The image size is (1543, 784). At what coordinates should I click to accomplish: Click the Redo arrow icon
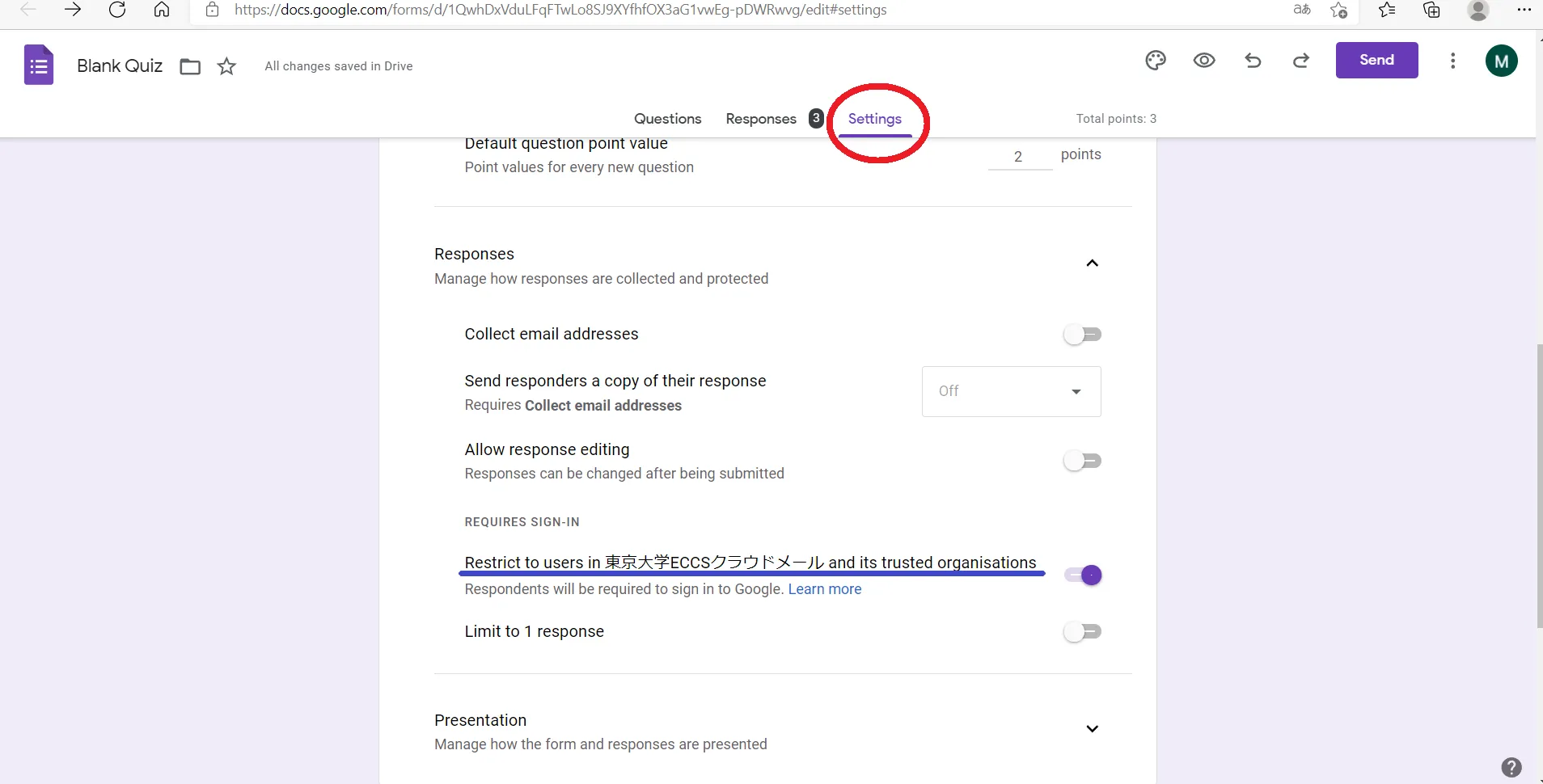(1300, 61)
